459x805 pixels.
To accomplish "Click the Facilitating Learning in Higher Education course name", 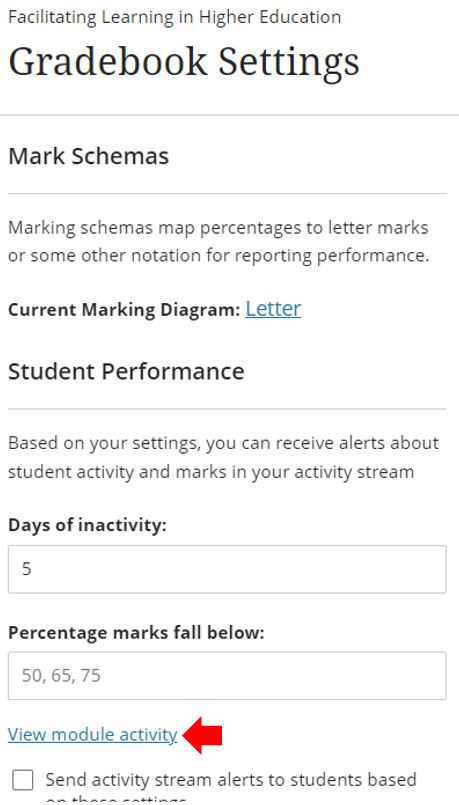I will tap(175, 17).
